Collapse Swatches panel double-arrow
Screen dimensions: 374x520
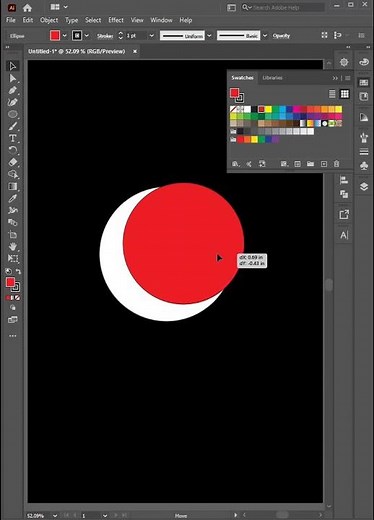[335, 78]
